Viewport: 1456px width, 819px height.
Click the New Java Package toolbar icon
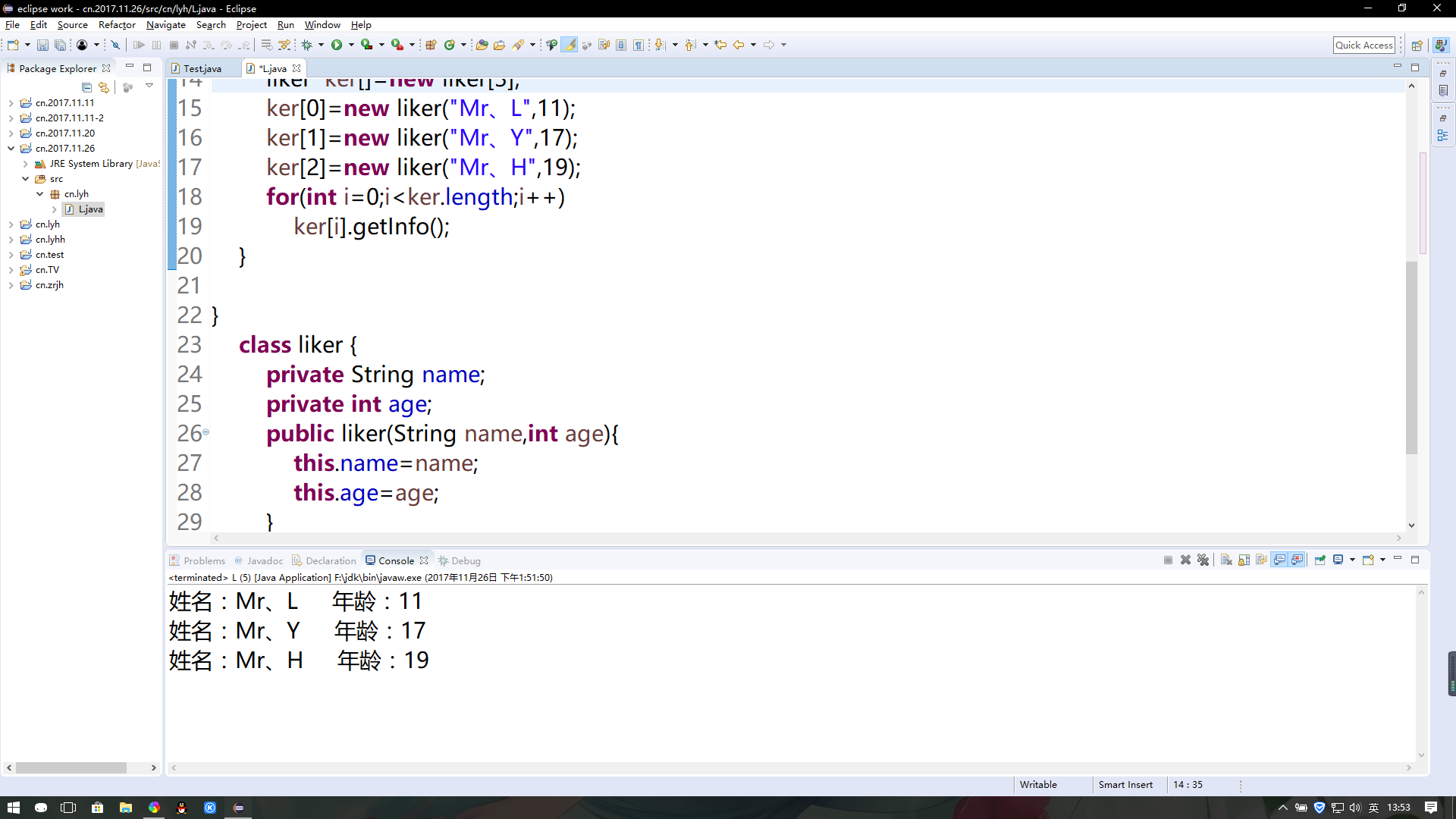click(x=431, y=45)
